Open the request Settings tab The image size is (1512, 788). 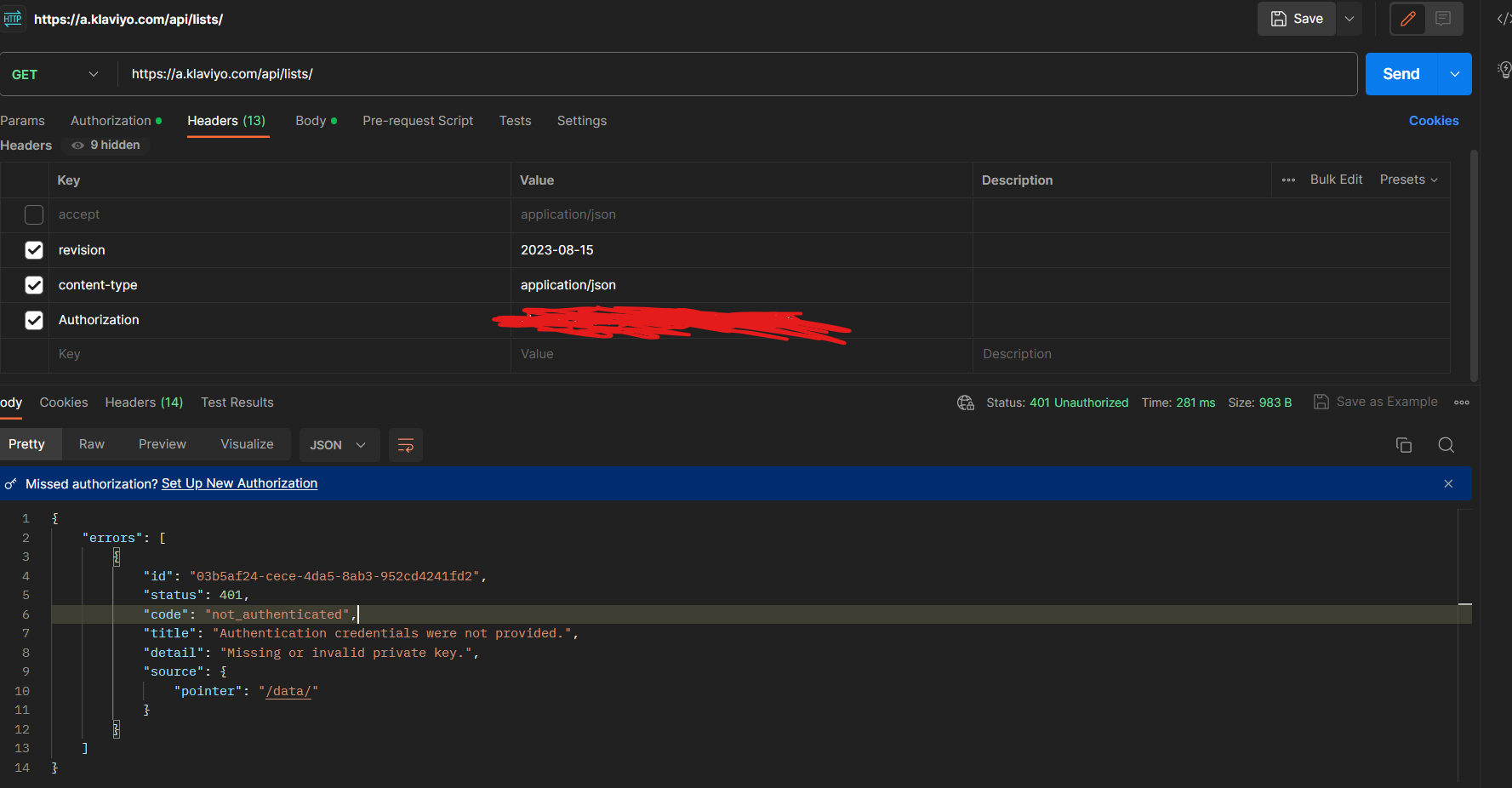(582, 121)
